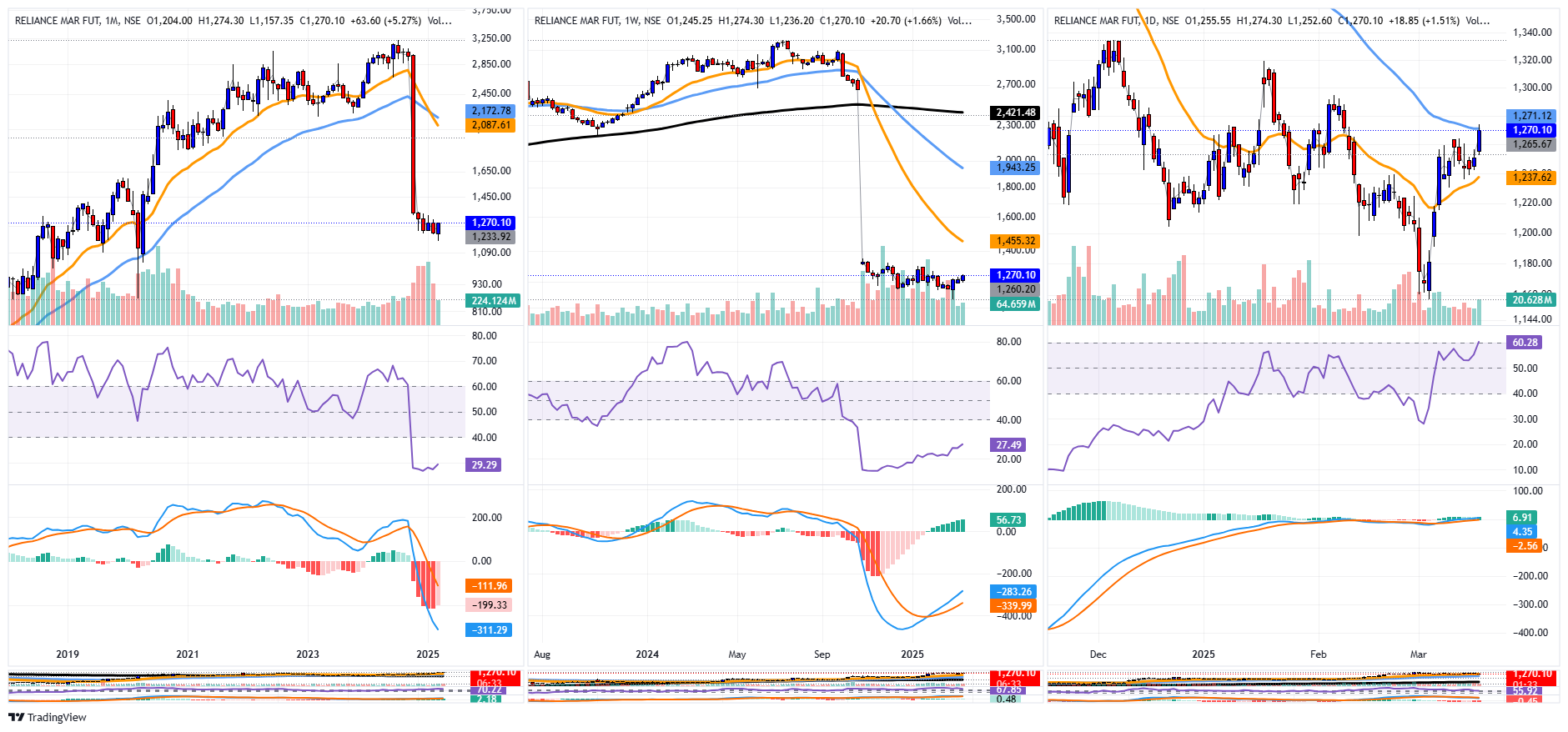
Task: Click the 2025 time-axis label on monthly chart
Action: (428, 654)
